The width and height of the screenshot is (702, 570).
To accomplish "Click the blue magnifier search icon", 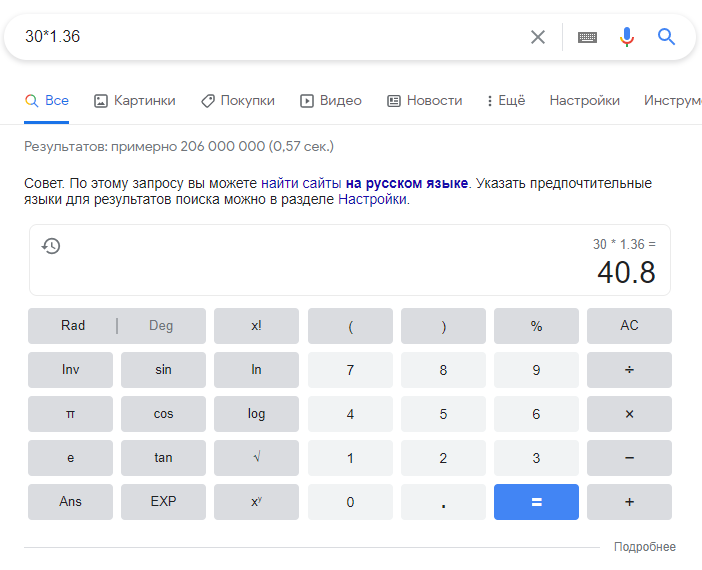I will [x=666, y=37].
